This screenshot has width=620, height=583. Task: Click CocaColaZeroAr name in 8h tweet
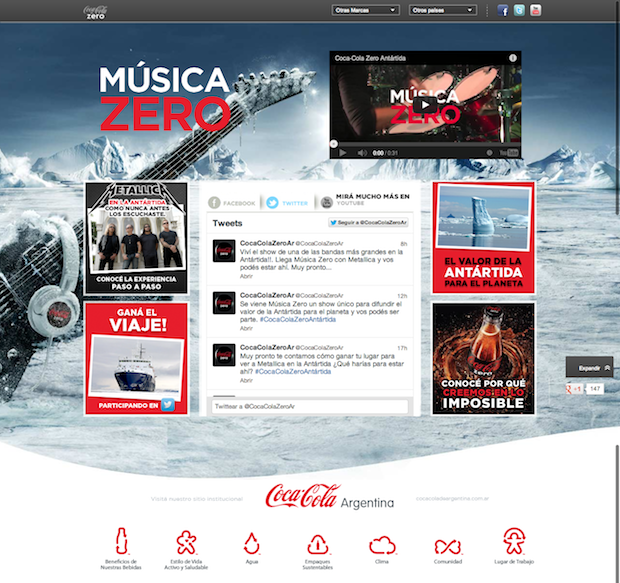click(x=267, y=243)
